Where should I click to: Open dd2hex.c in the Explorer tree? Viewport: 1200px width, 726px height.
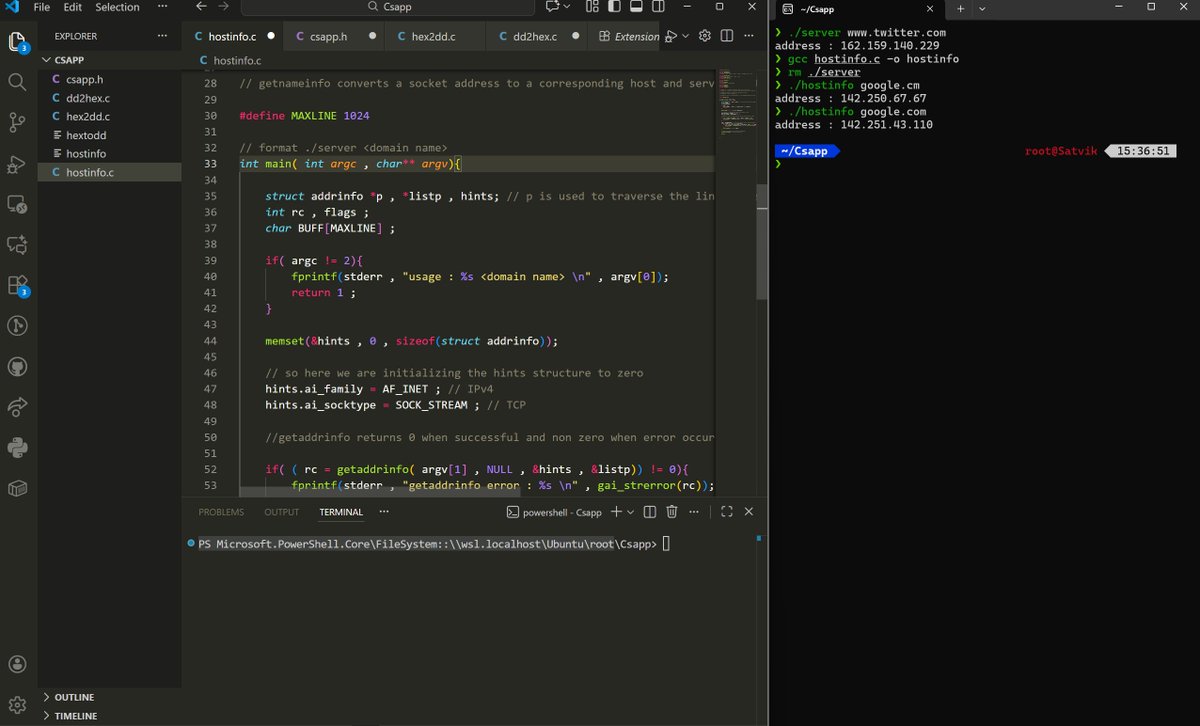[x=110, y=98]
